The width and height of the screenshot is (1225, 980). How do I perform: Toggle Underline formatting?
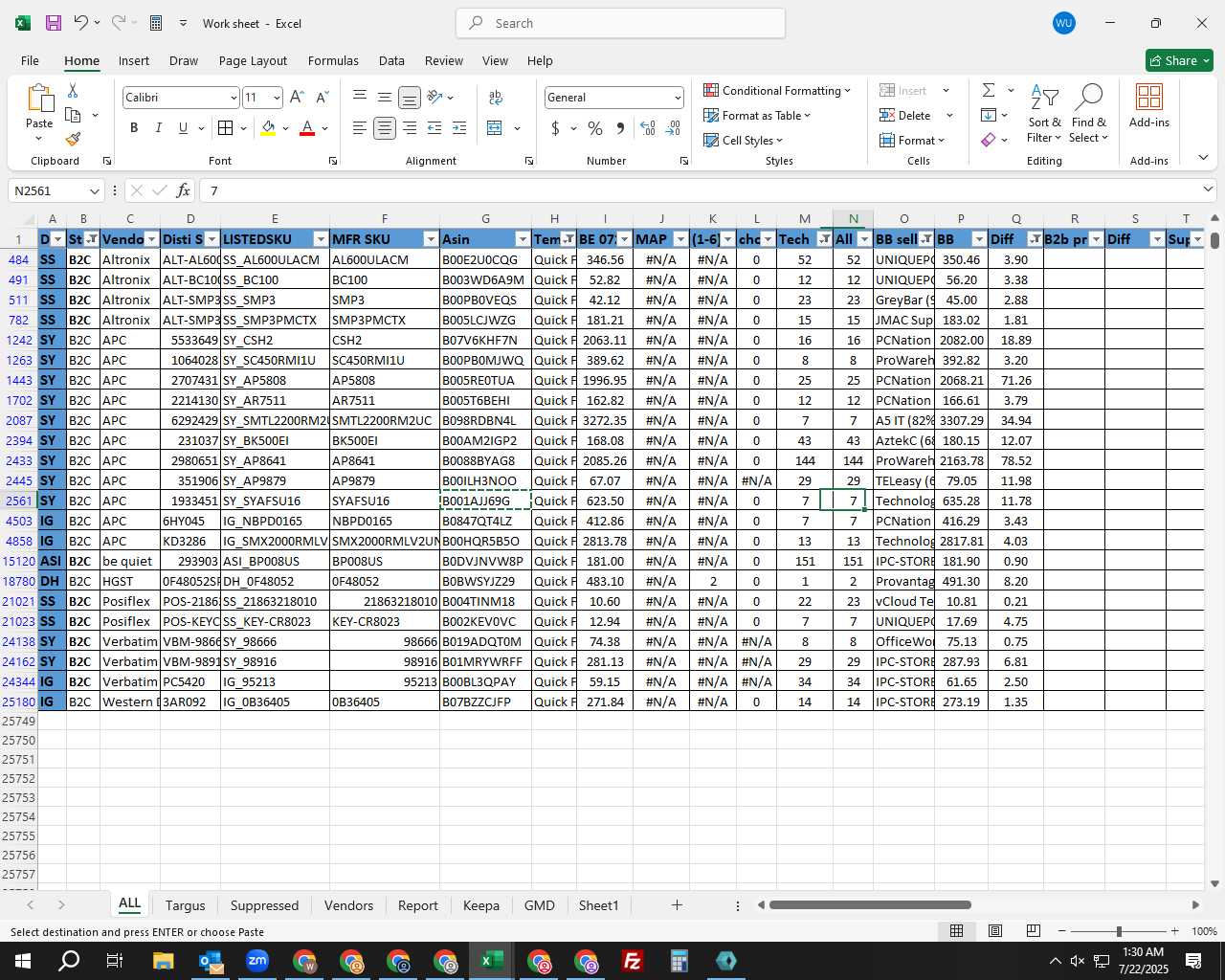tap(183, 128)
